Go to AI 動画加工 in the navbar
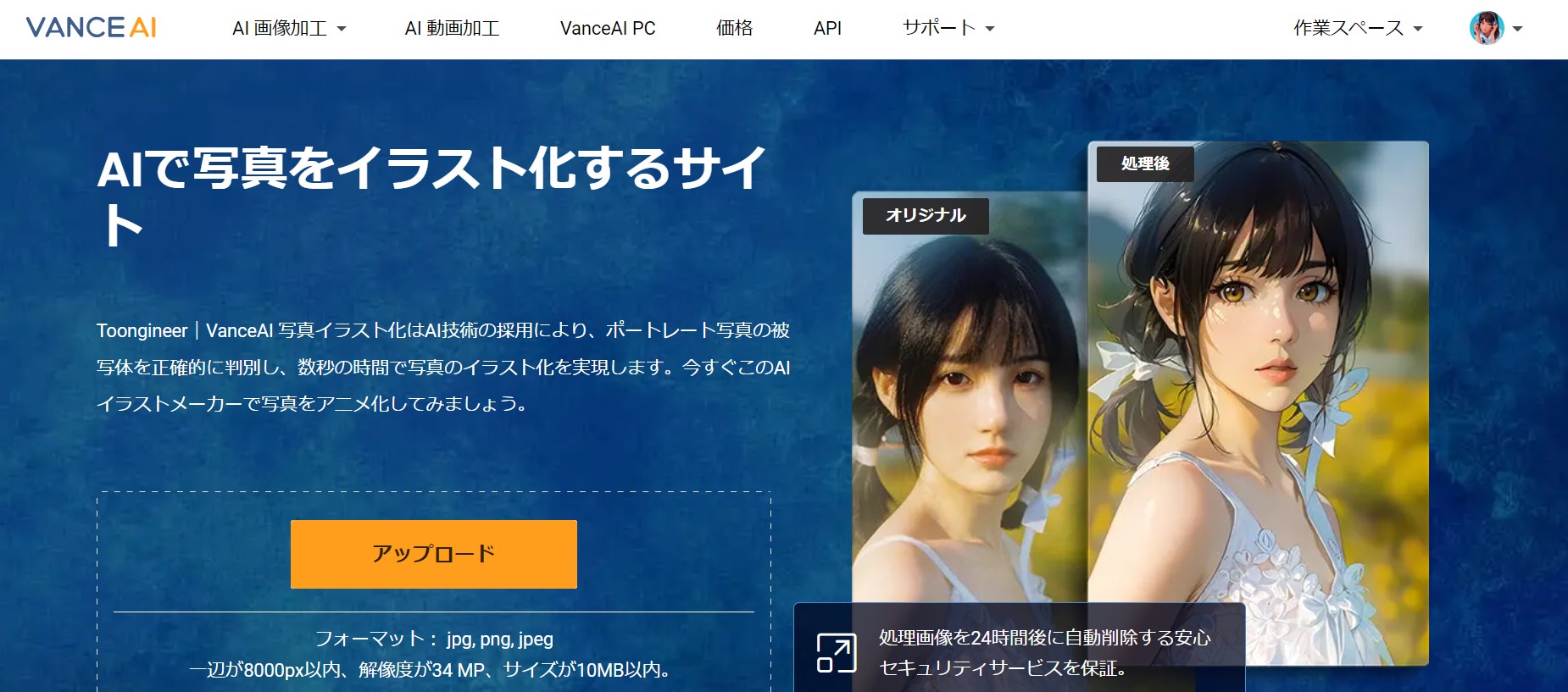 [x=452, y=29]
